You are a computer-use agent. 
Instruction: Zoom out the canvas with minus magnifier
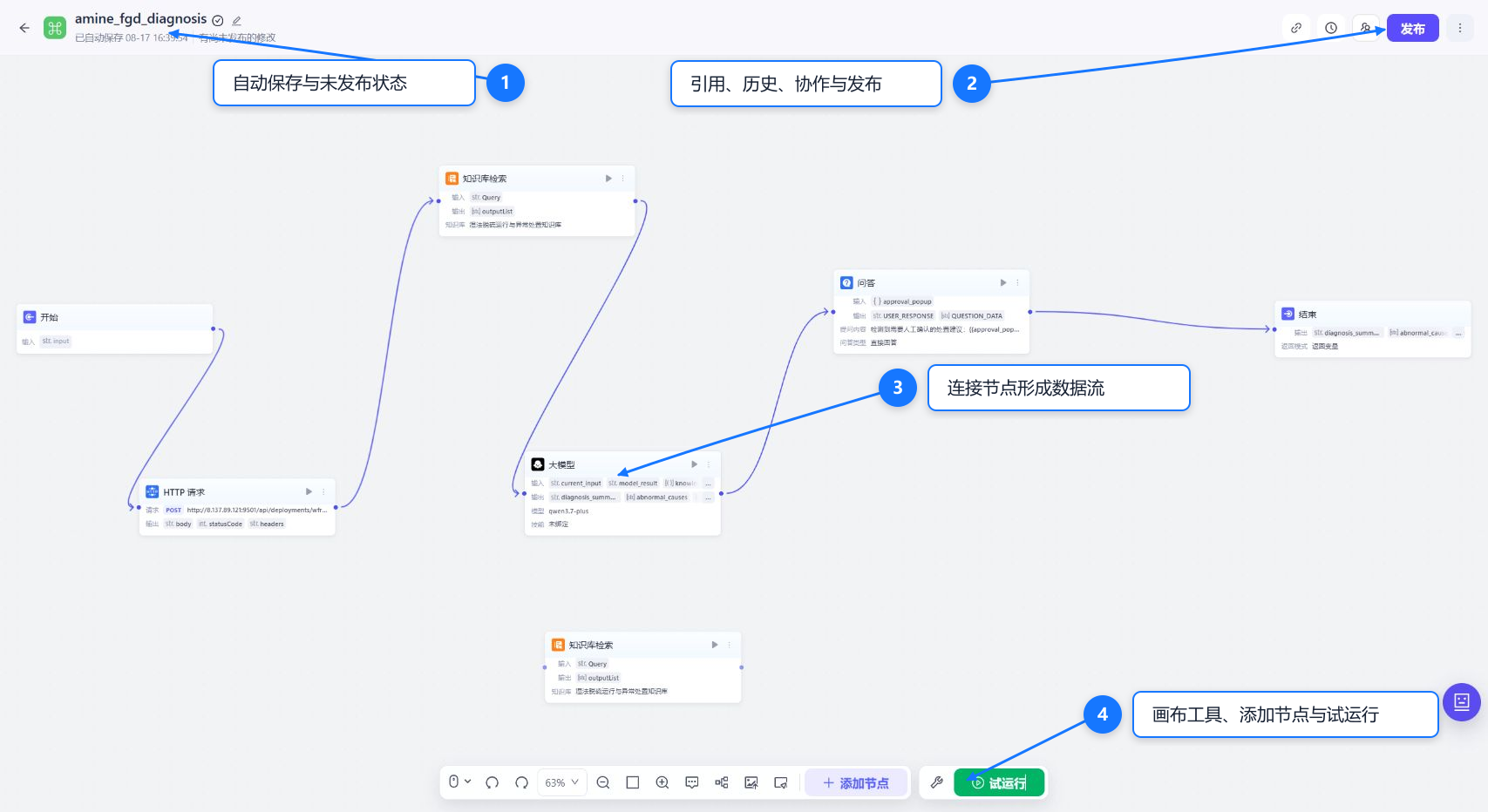(603, 782)
